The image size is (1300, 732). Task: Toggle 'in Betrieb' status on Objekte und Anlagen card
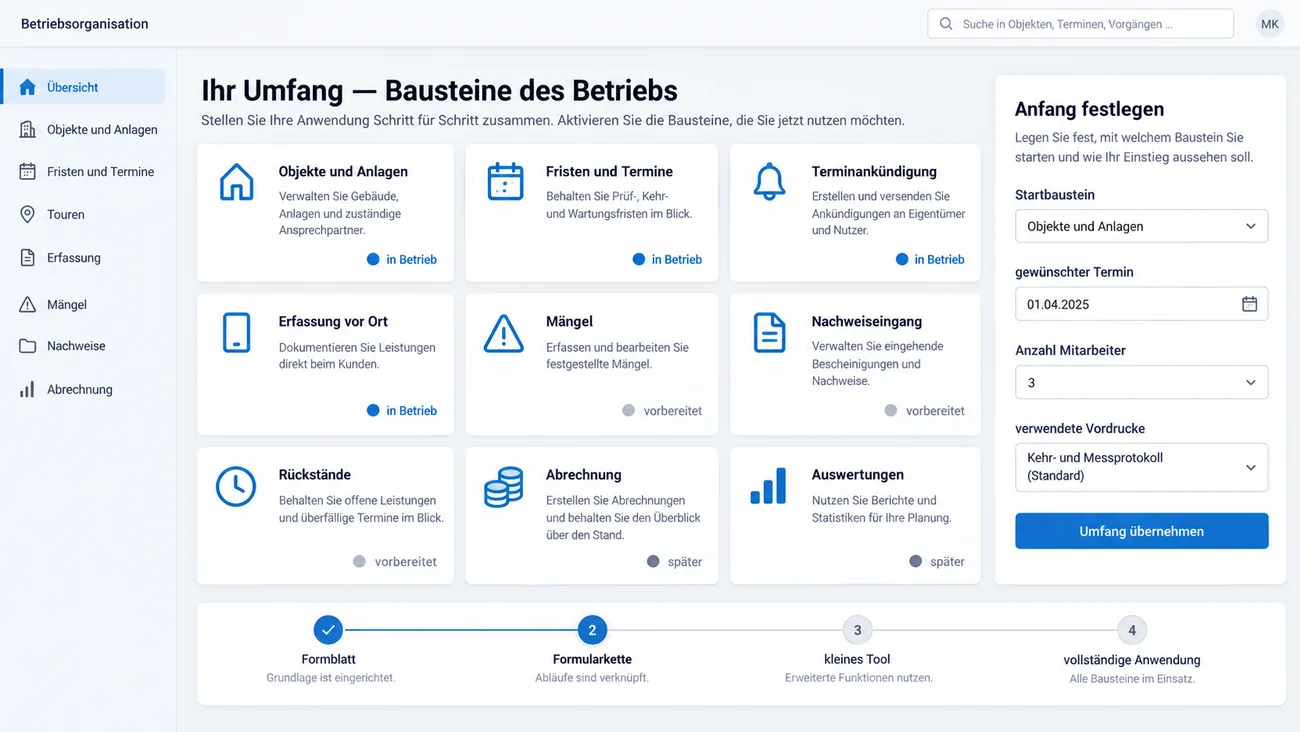coord(401,259)
